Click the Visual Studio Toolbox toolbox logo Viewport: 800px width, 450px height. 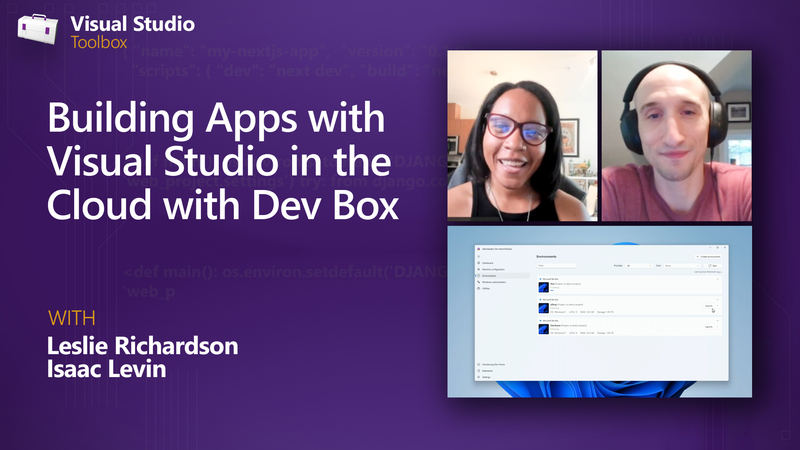pyautogui.click(x=38, y=29)
